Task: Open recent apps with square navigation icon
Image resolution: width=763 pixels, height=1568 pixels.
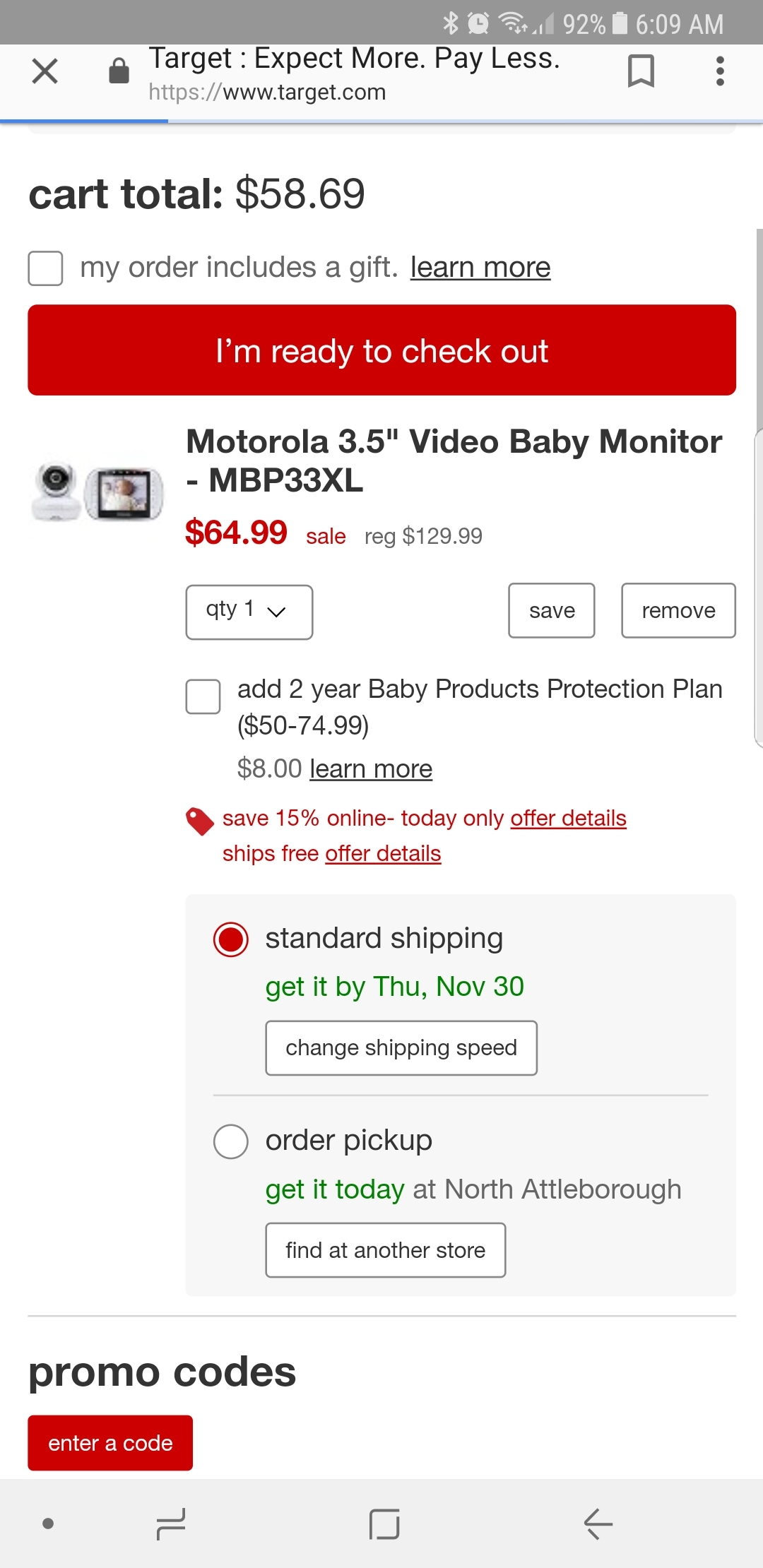Action: click(x=384, y=1524)
